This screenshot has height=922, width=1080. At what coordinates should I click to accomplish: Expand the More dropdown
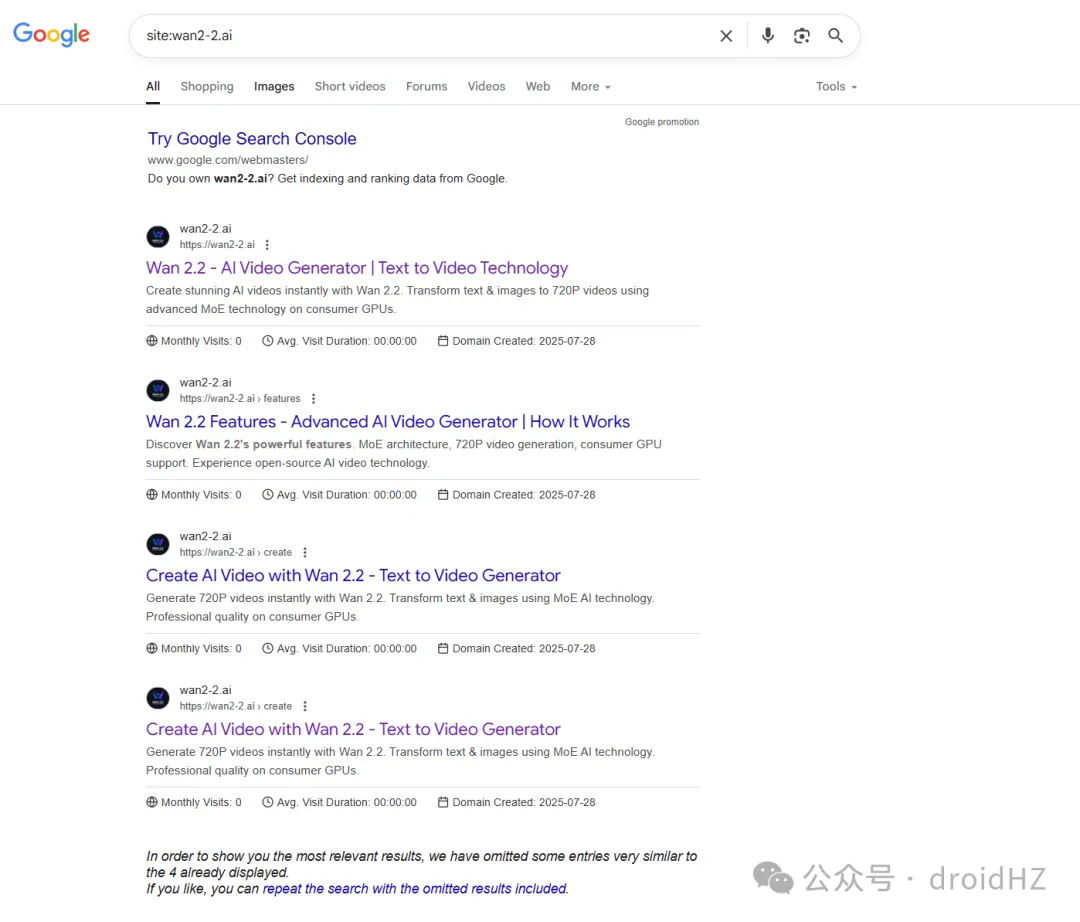[590, 87]
